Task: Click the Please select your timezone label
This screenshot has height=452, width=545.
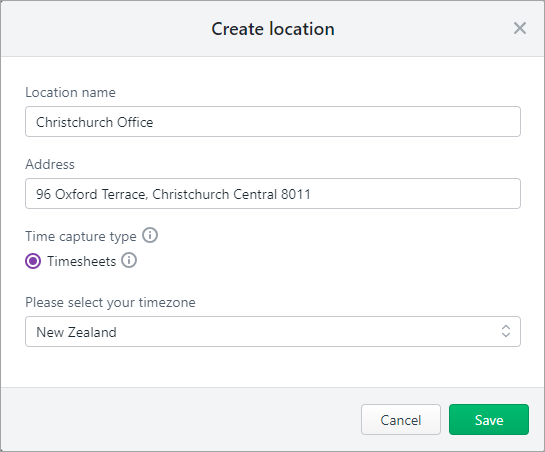Action: 111,302
